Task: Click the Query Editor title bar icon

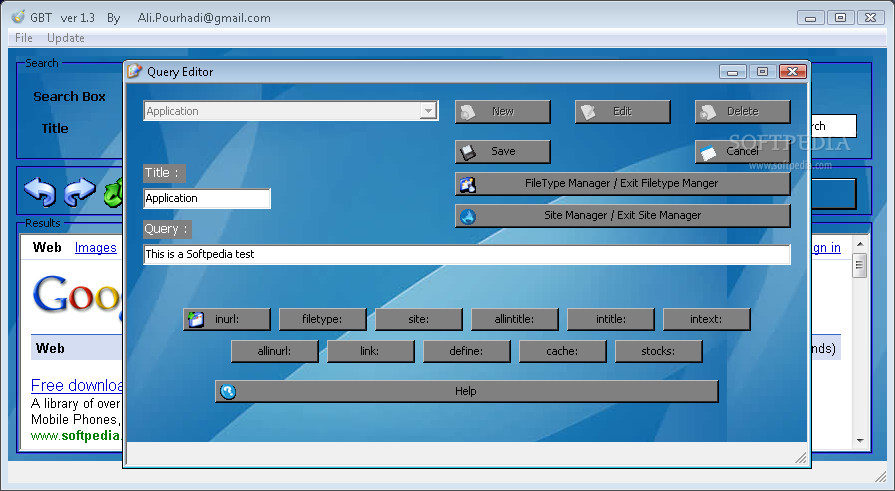Action: pos(135,71)
